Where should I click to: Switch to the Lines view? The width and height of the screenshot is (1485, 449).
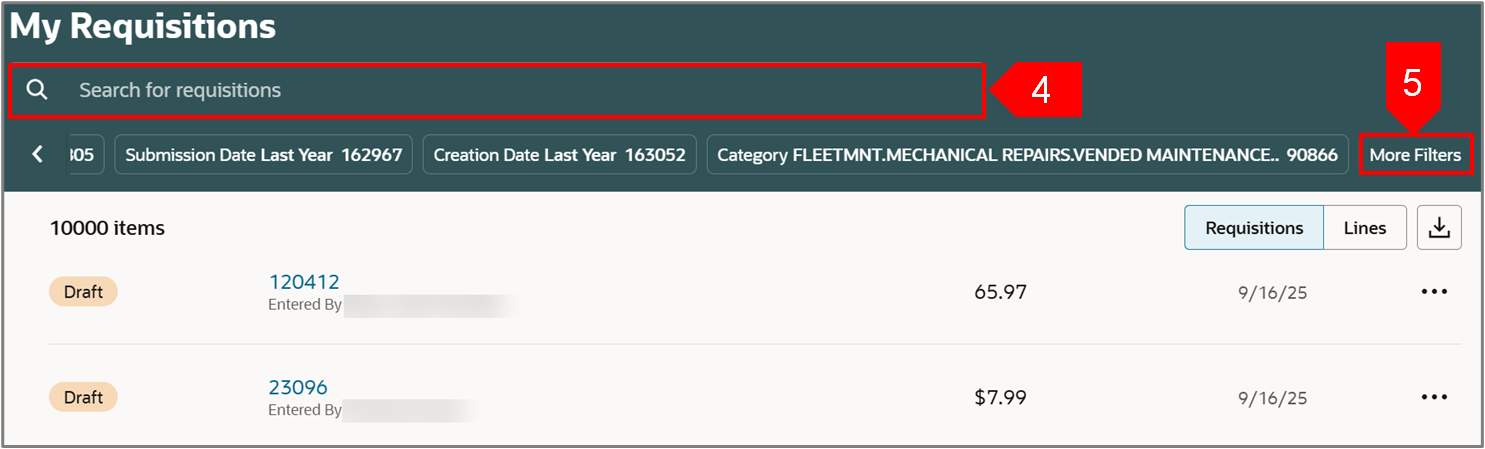tap(1365, 228)
